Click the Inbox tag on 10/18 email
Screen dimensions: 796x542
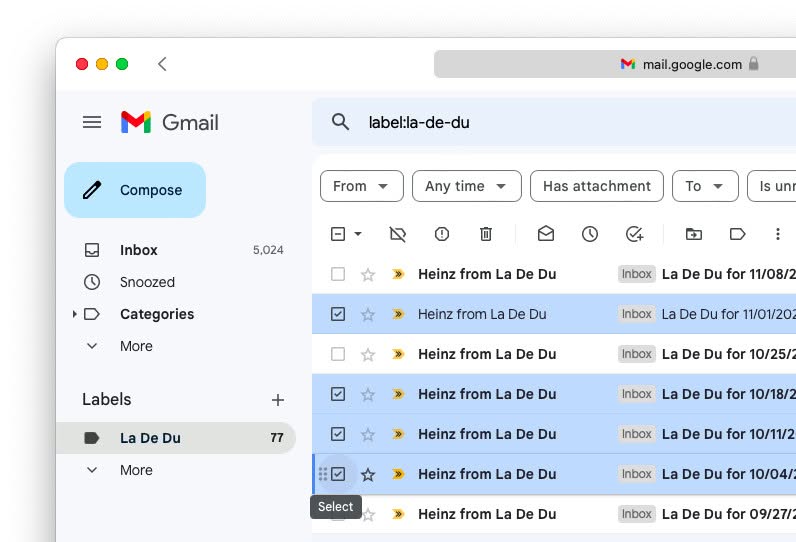637,394
